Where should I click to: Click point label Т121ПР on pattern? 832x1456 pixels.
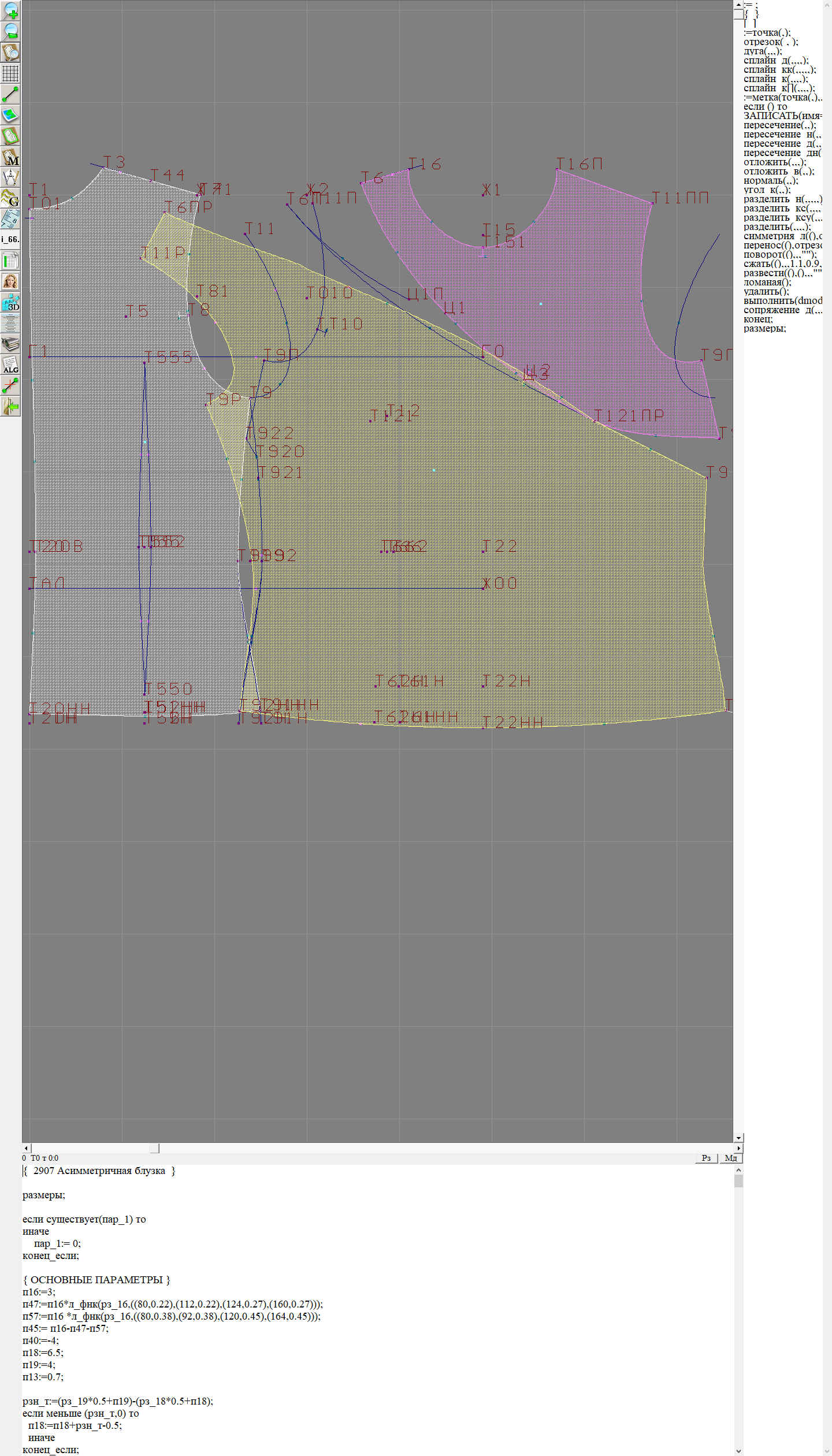tap(629, 415)
